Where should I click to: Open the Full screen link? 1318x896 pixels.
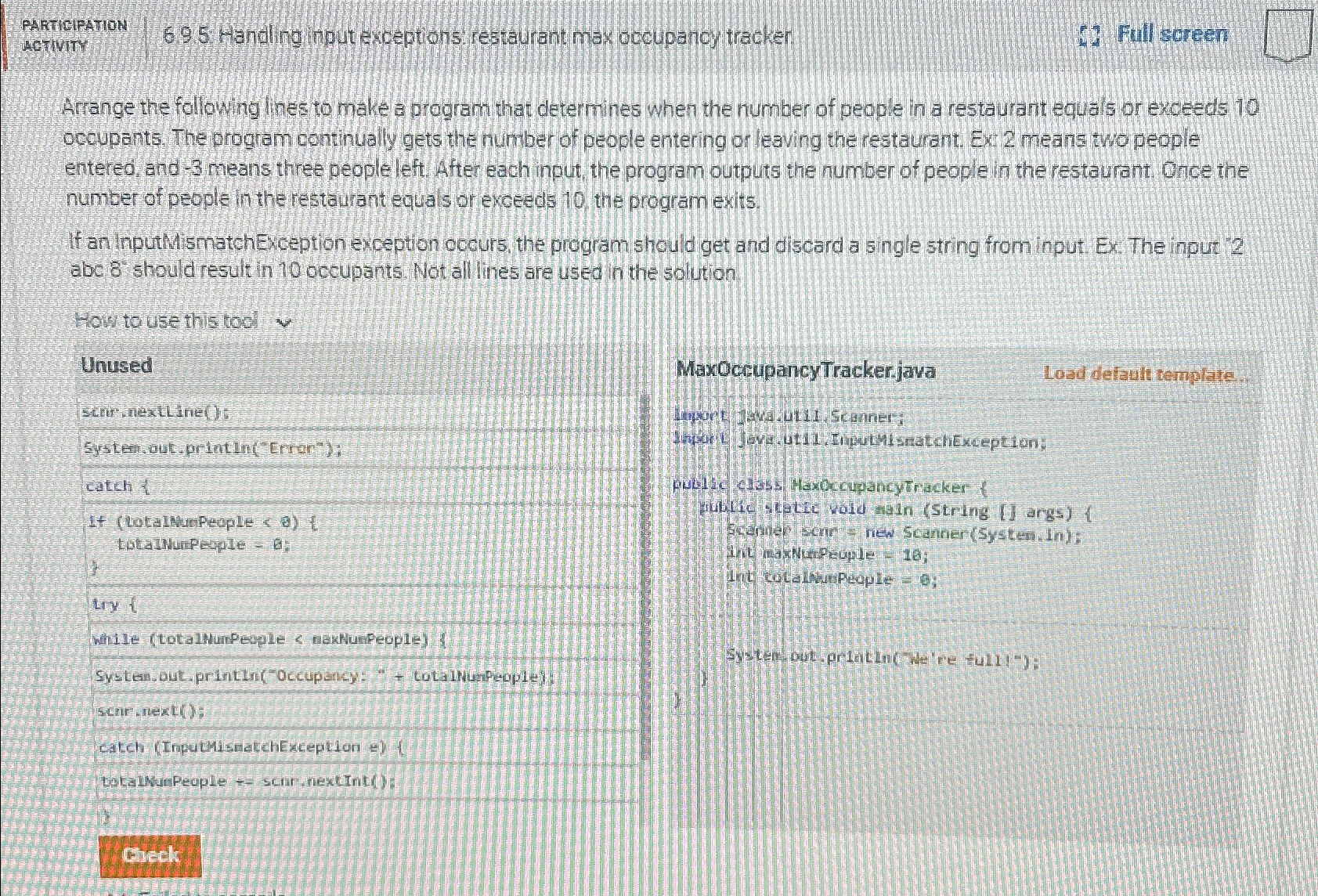click(1172, 34)
